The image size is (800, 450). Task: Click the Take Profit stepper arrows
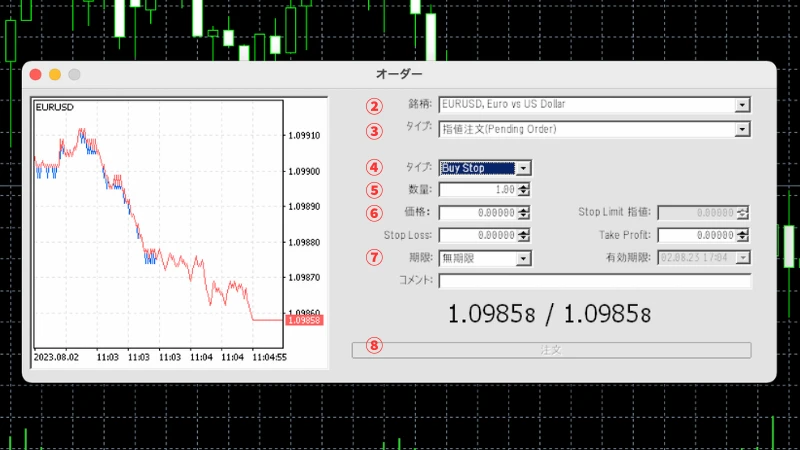coord(742,235)
